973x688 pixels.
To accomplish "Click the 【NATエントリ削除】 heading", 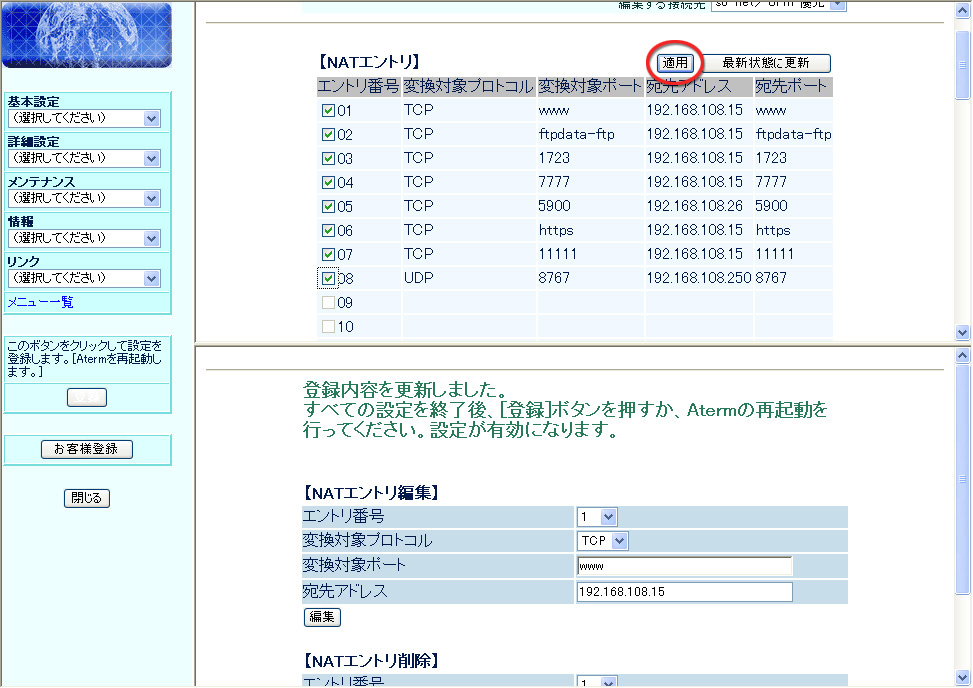I will click(372, 661).
